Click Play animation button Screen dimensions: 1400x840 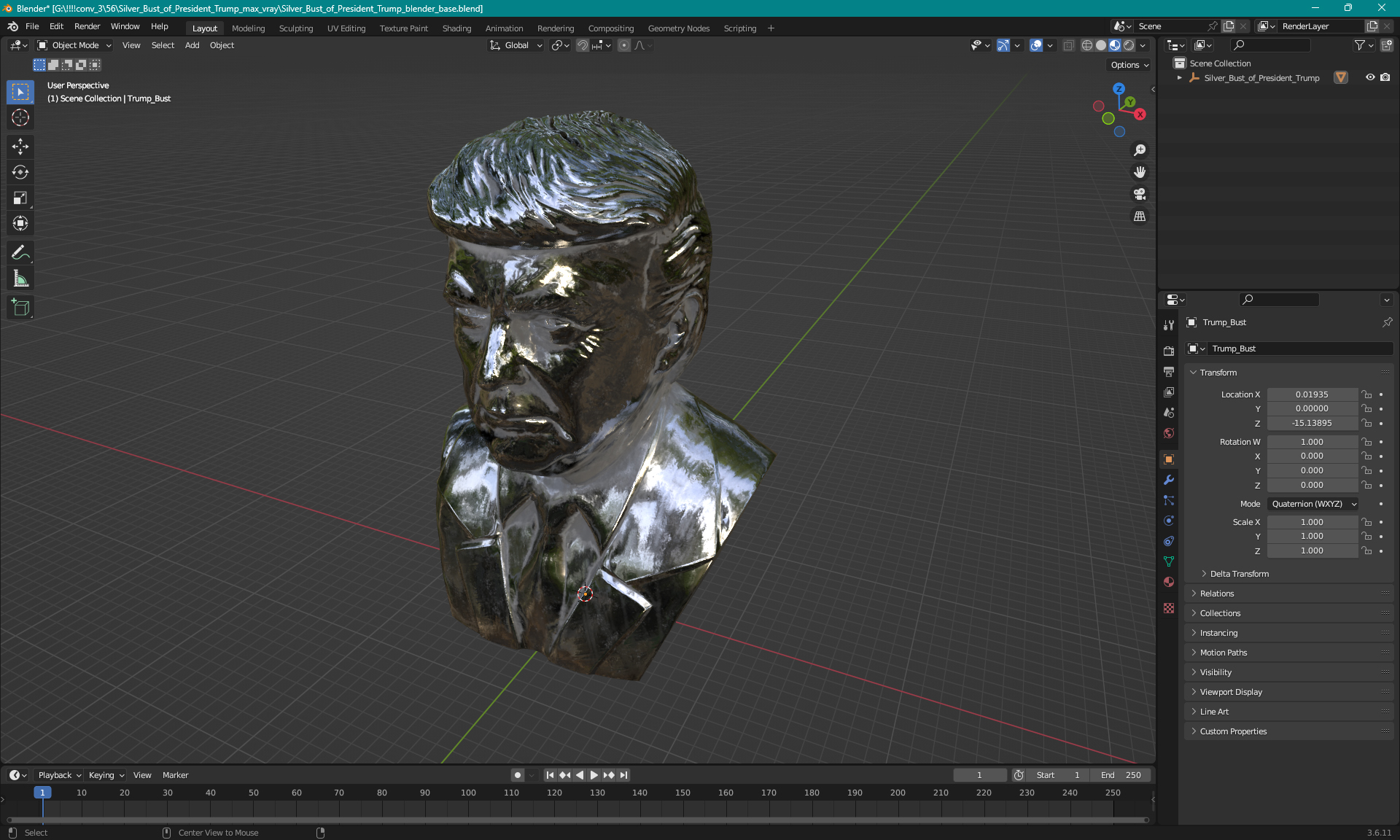click(x=594, y=775)
